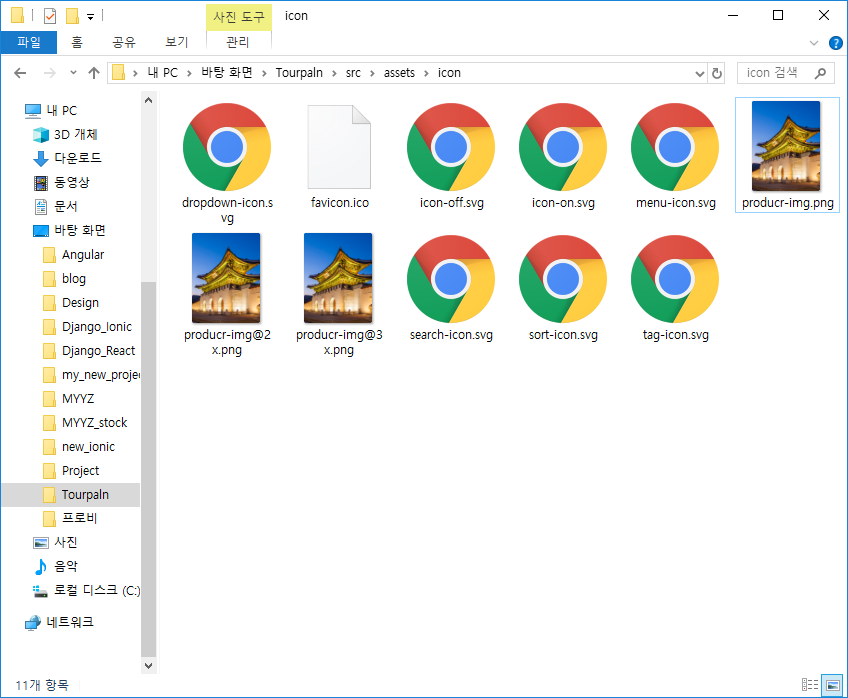Open Help via question mark icon
This screenshot has width=848, height=698.
click(x=836, y=43)
